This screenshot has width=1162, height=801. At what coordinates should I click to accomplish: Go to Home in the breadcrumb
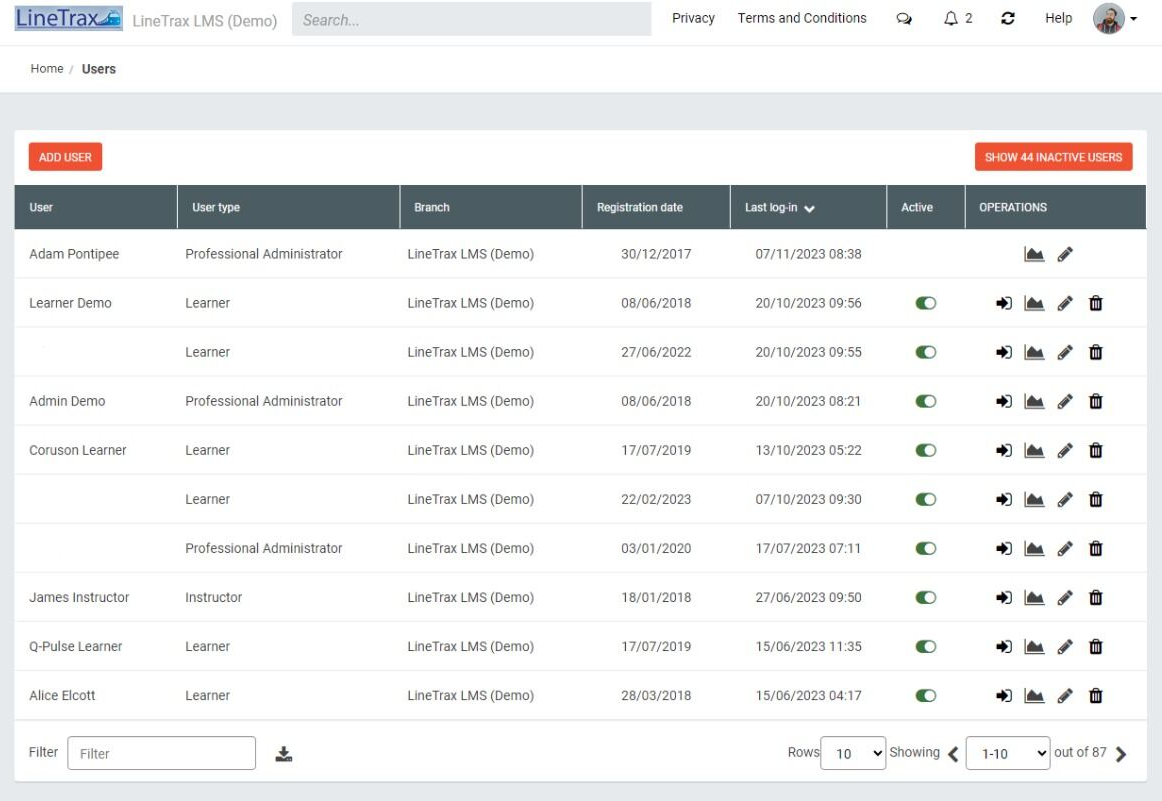click(x=47, y=69)
